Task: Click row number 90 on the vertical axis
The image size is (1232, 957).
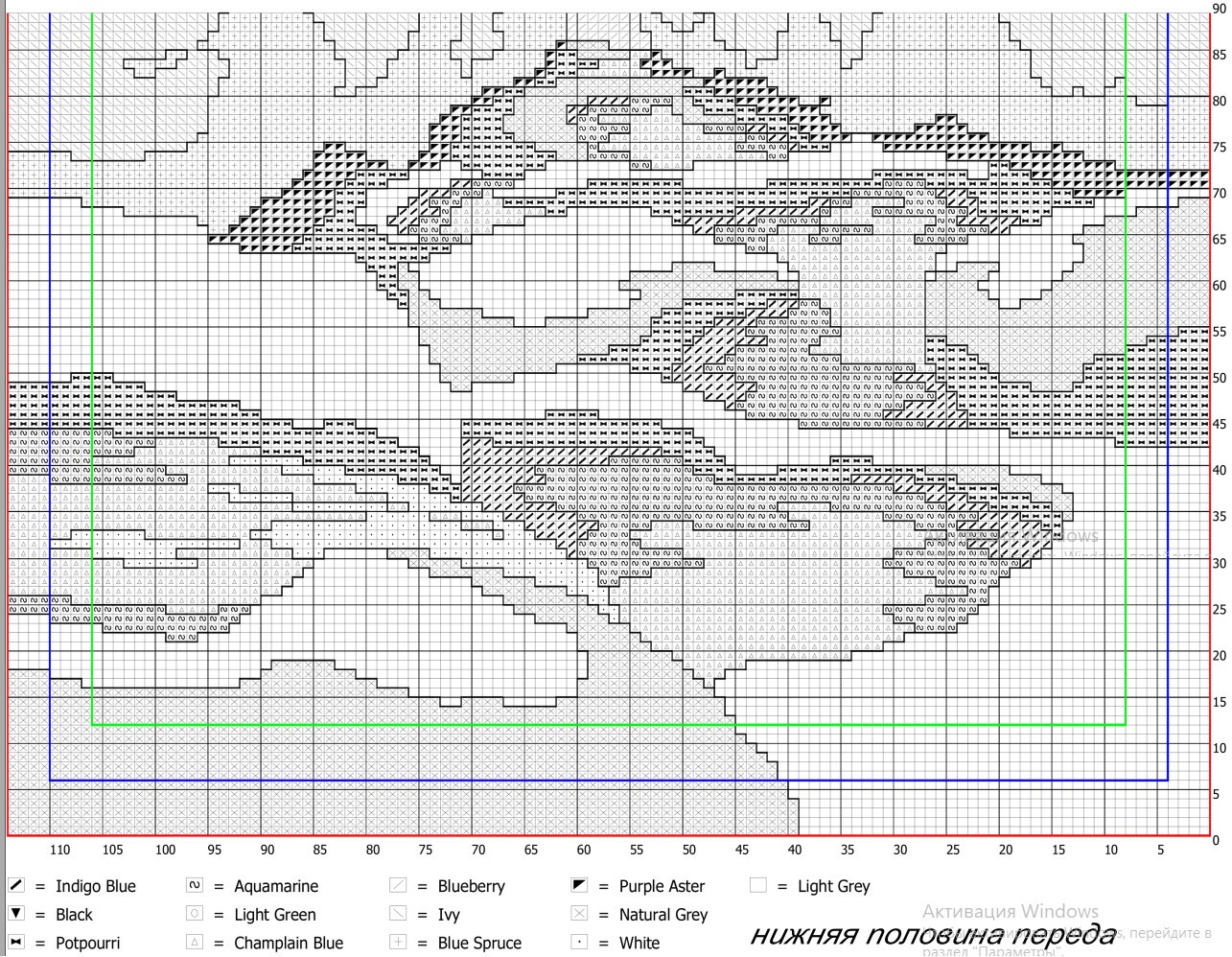Action: (1219, 9)
